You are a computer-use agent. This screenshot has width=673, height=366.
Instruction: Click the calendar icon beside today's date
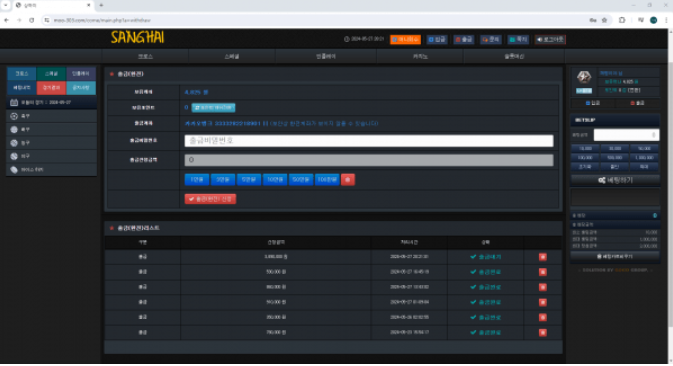14,103
